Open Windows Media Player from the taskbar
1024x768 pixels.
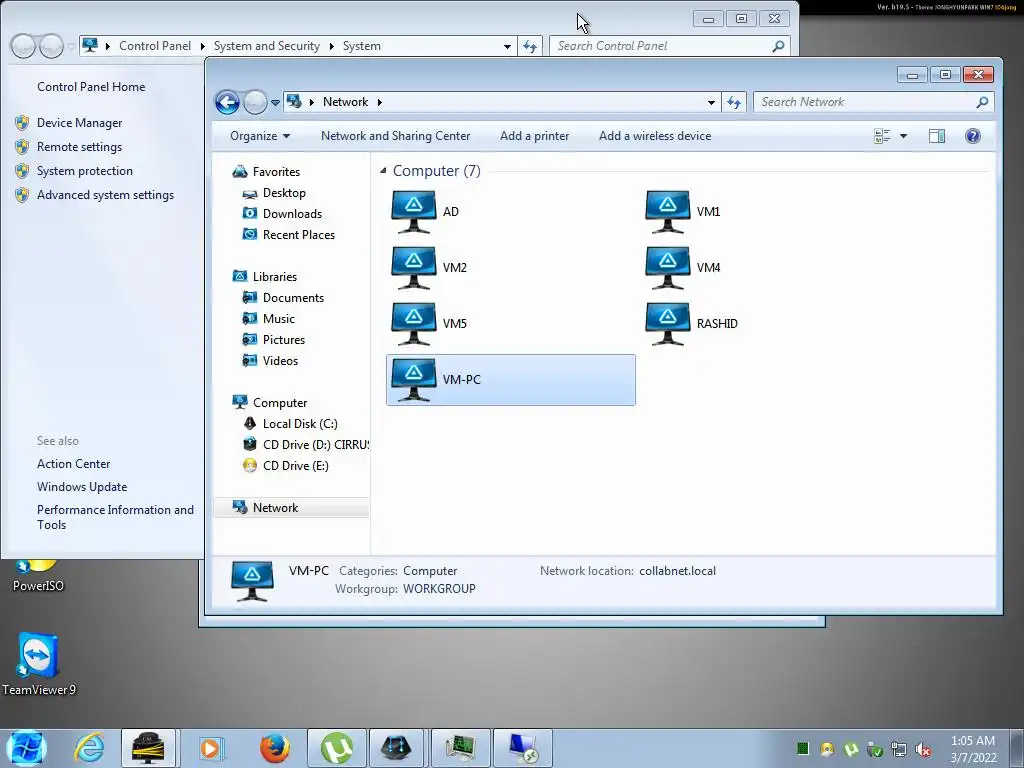coord(211,748)
